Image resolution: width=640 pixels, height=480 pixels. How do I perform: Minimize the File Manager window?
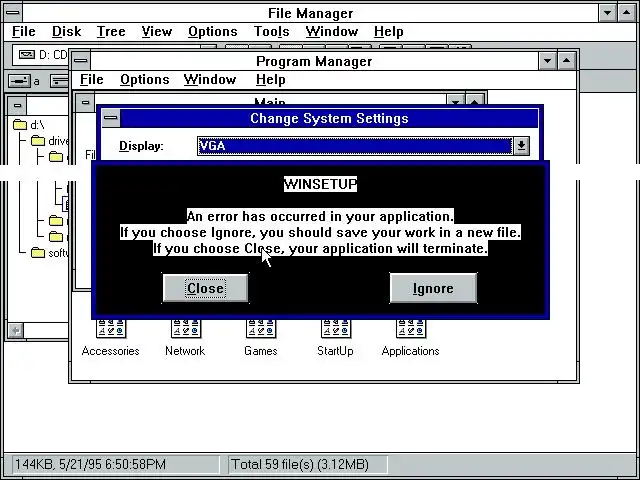coord(607,13)
